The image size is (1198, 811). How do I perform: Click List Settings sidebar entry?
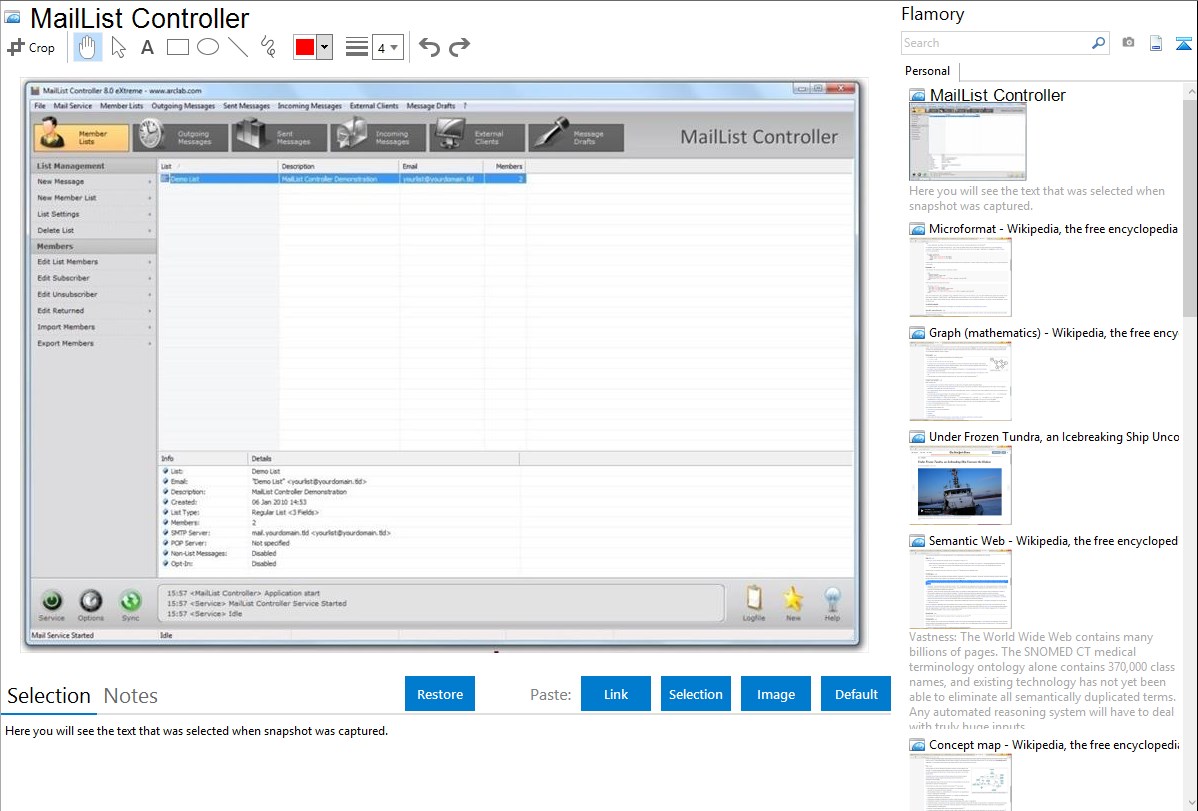tap(93, 214)
